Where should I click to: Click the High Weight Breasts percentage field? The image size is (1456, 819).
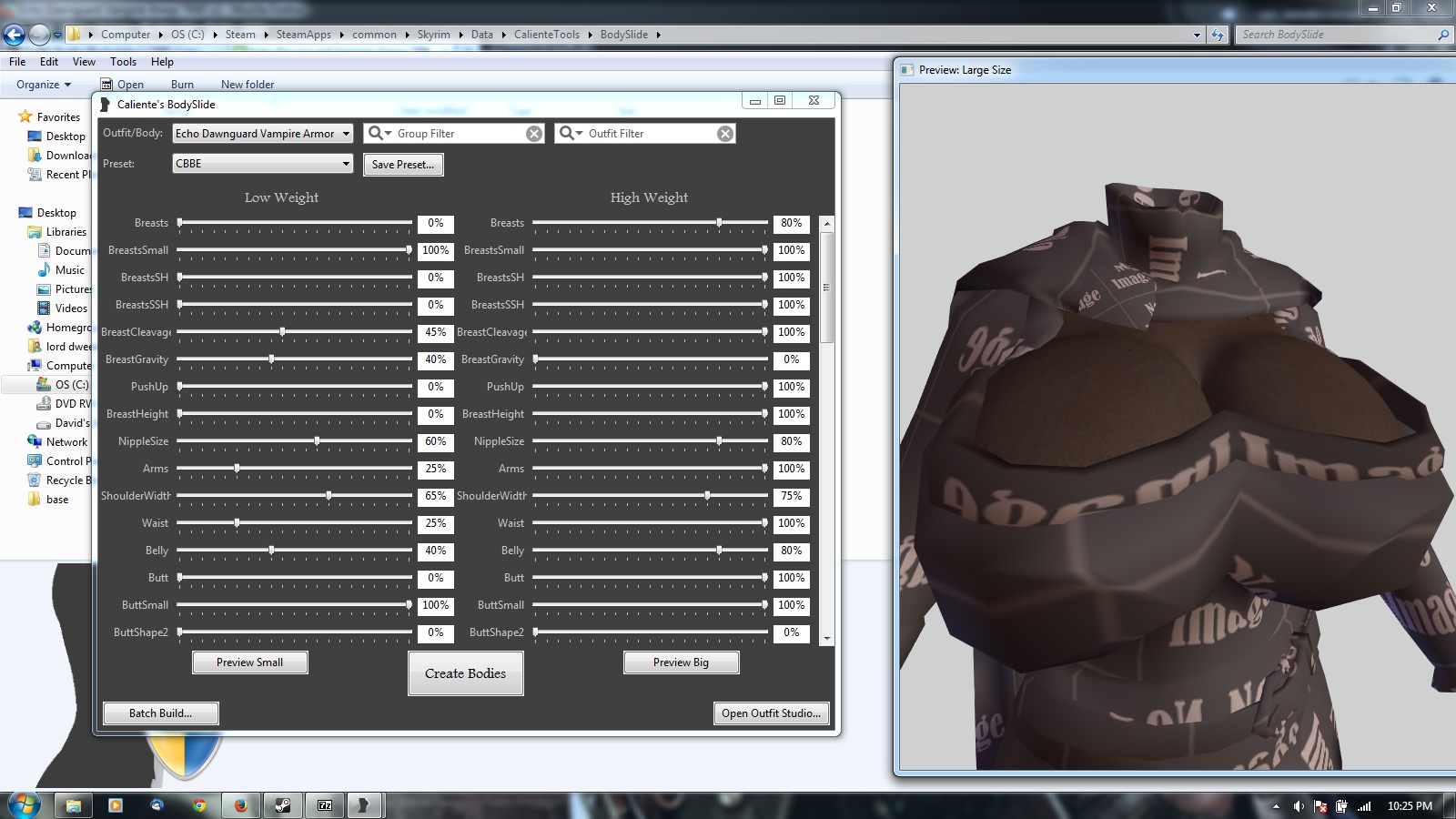[x=791, y=223]
